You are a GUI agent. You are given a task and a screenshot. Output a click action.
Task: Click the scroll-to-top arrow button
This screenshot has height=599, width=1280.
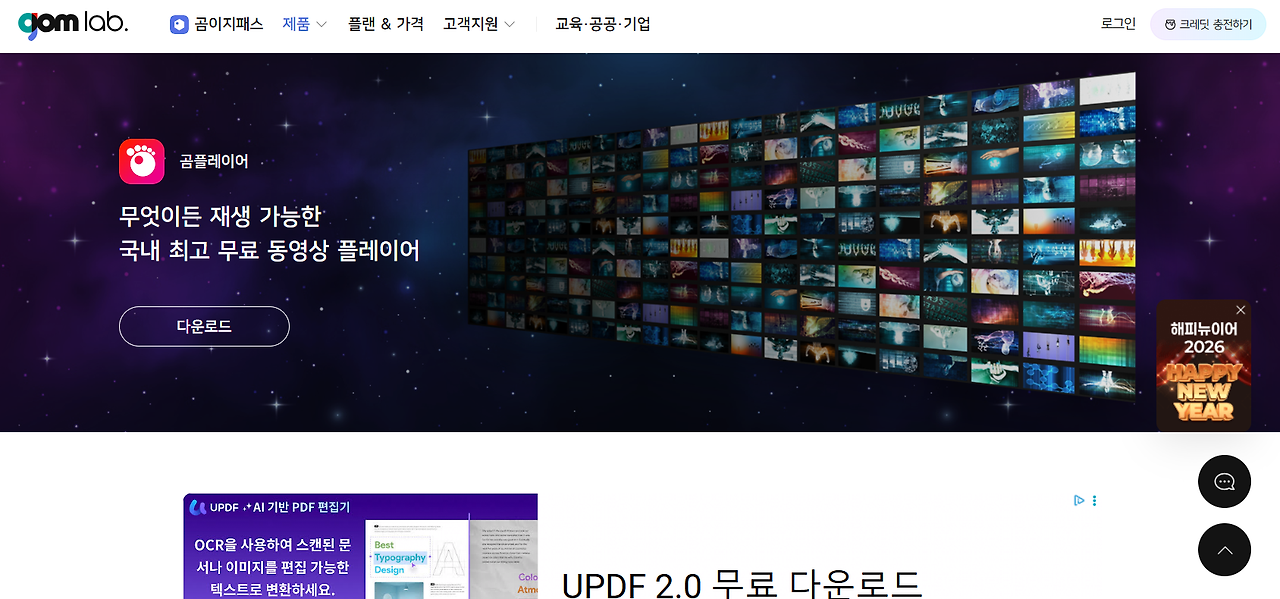coord(1224,549)
